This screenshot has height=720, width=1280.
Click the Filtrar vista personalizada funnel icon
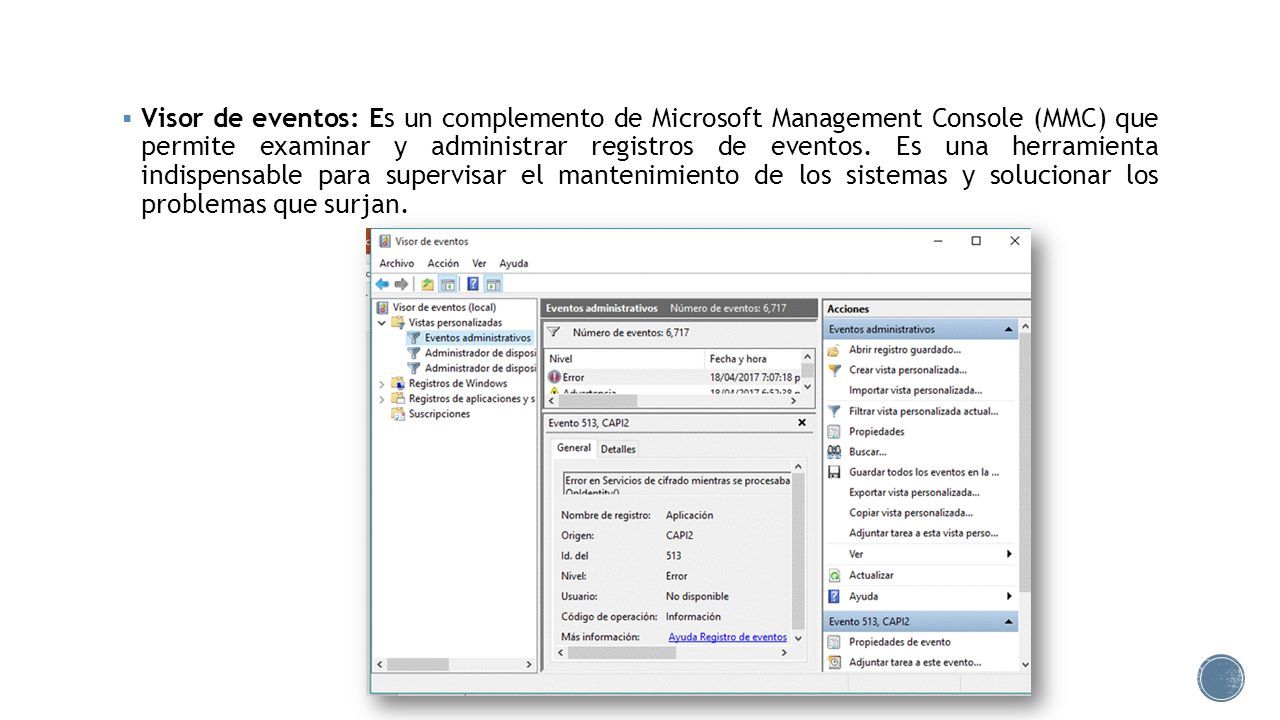[x=834, y=411]
